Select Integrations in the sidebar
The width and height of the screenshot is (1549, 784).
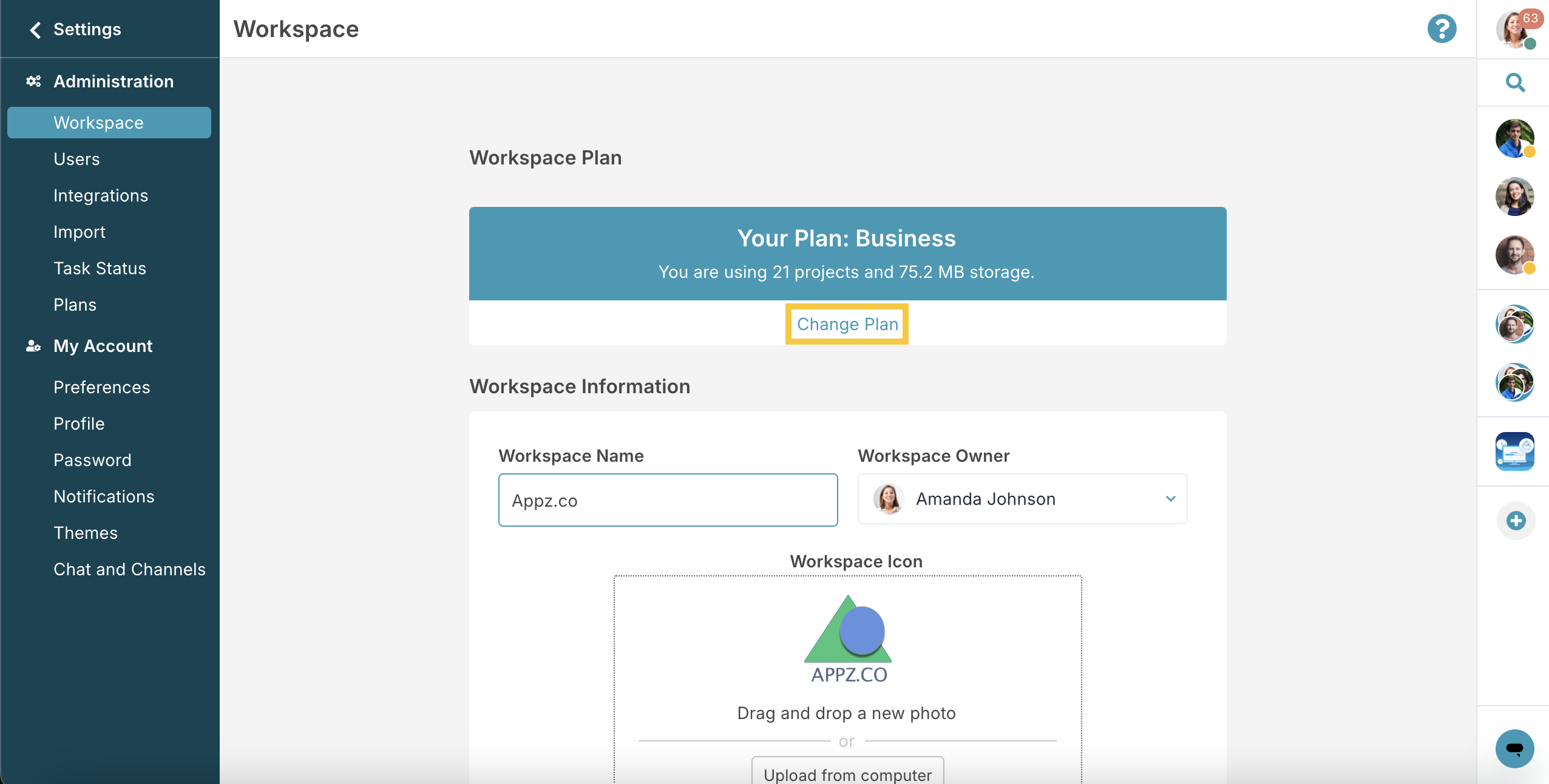[x=101, y=195]
